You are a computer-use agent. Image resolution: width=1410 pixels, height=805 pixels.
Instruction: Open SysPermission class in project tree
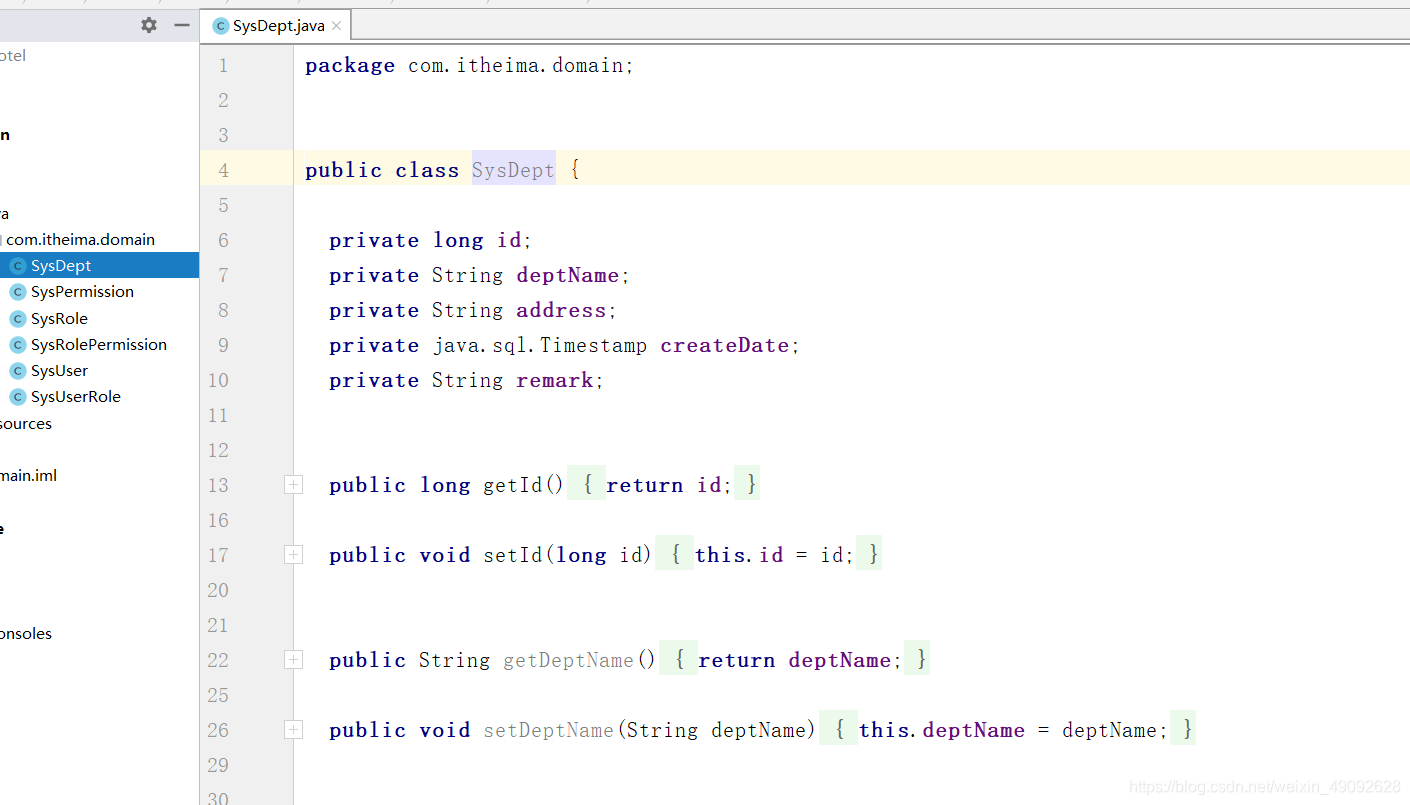82,292
